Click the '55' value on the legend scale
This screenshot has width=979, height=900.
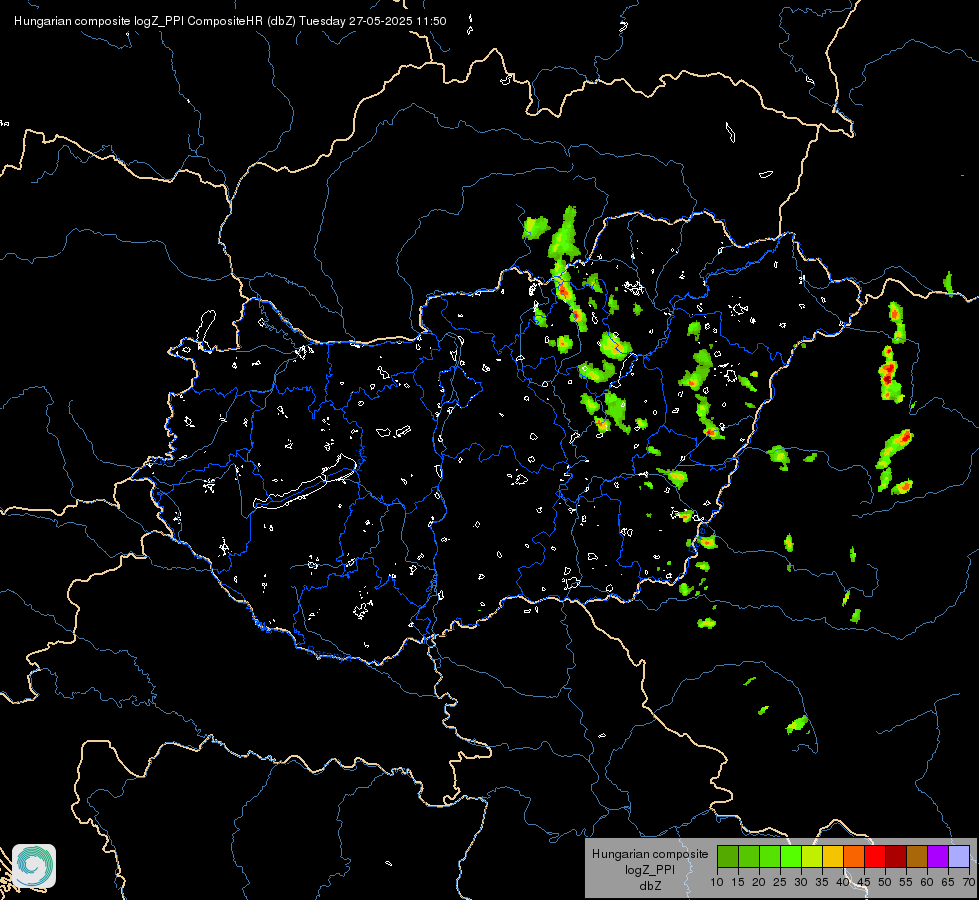[906, 882]
